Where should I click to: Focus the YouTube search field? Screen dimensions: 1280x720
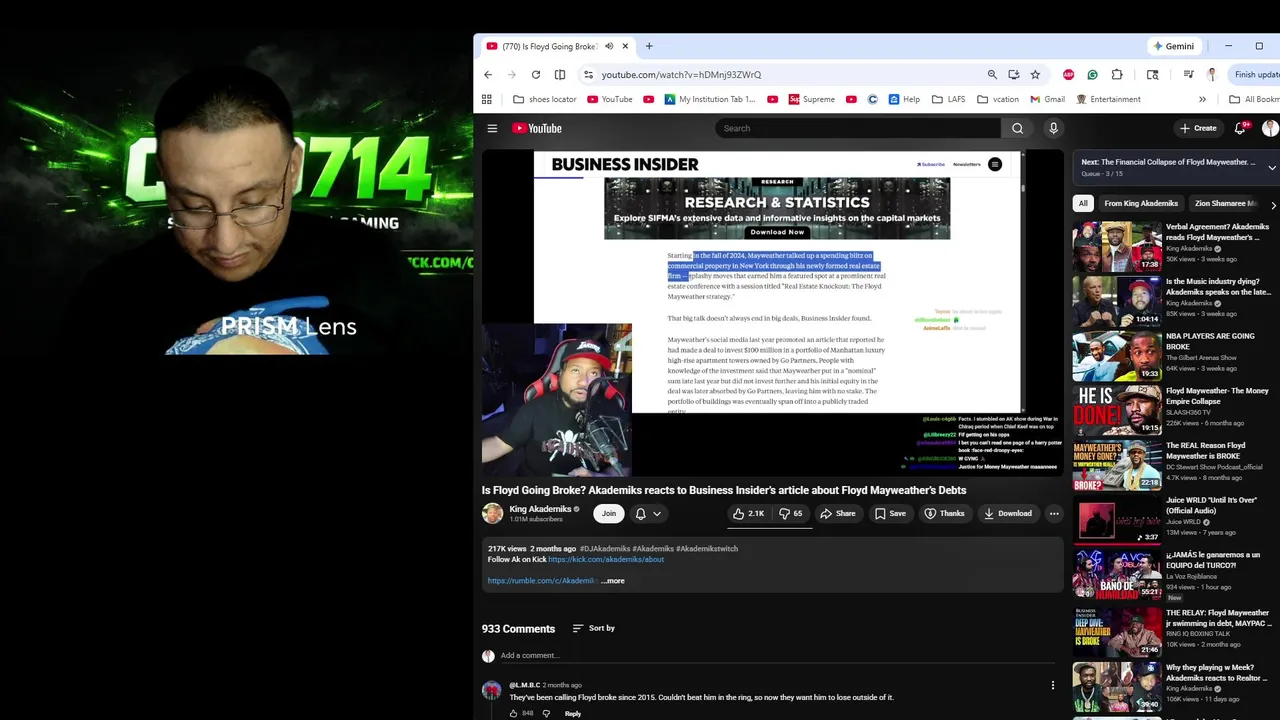tap(858, 128)
